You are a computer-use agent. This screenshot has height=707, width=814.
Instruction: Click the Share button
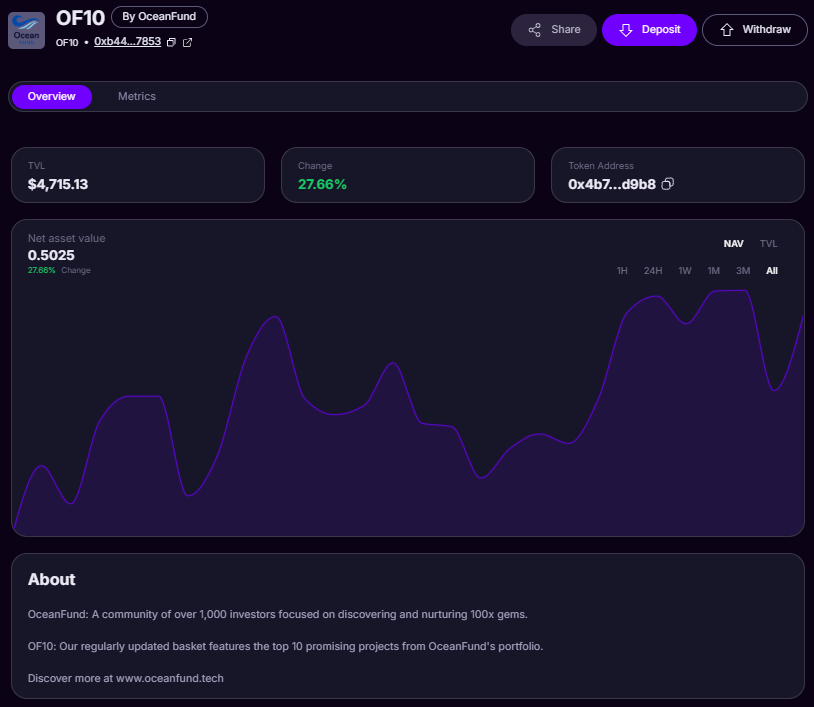[554, 30]
